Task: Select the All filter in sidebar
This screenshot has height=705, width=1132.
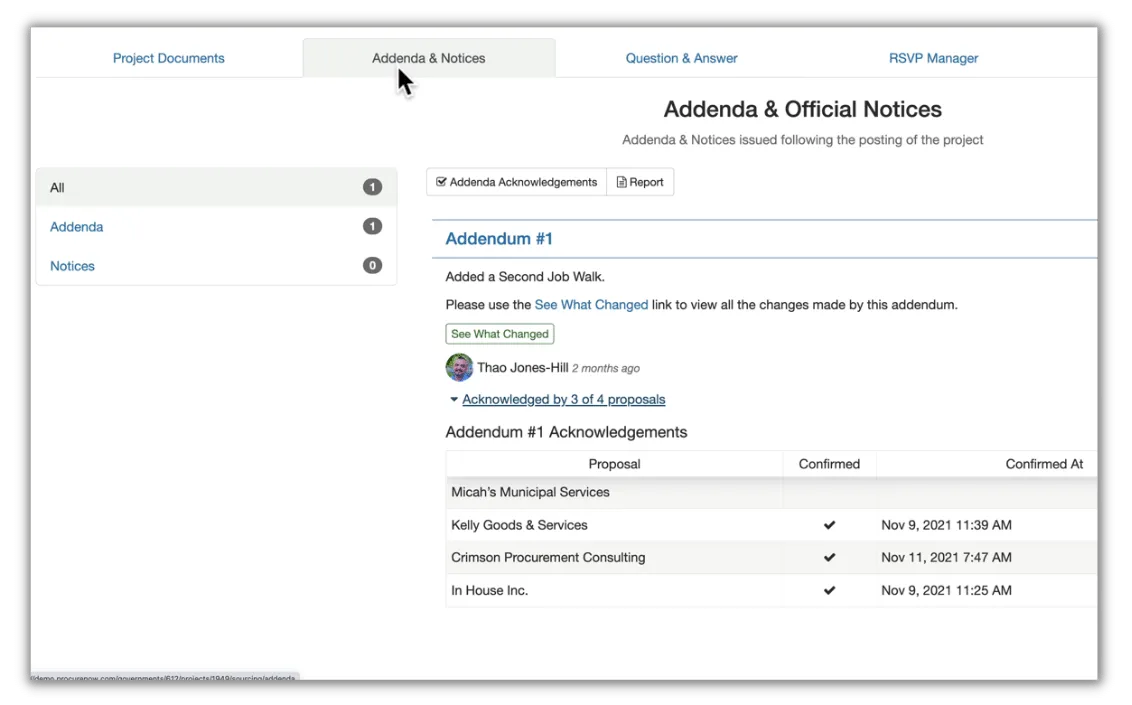Action: tap(216, 188)
